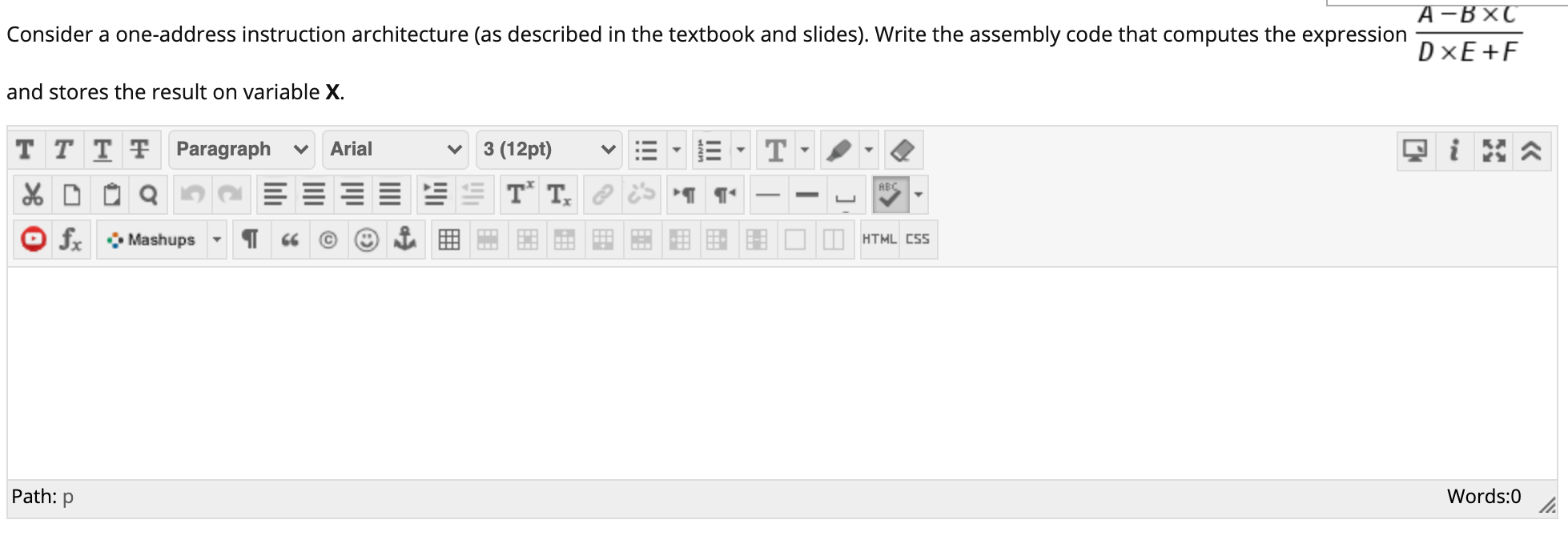Switch to HTML source view
The height and width of the screenshot is (548, 1568).
[x=880, y=239]
